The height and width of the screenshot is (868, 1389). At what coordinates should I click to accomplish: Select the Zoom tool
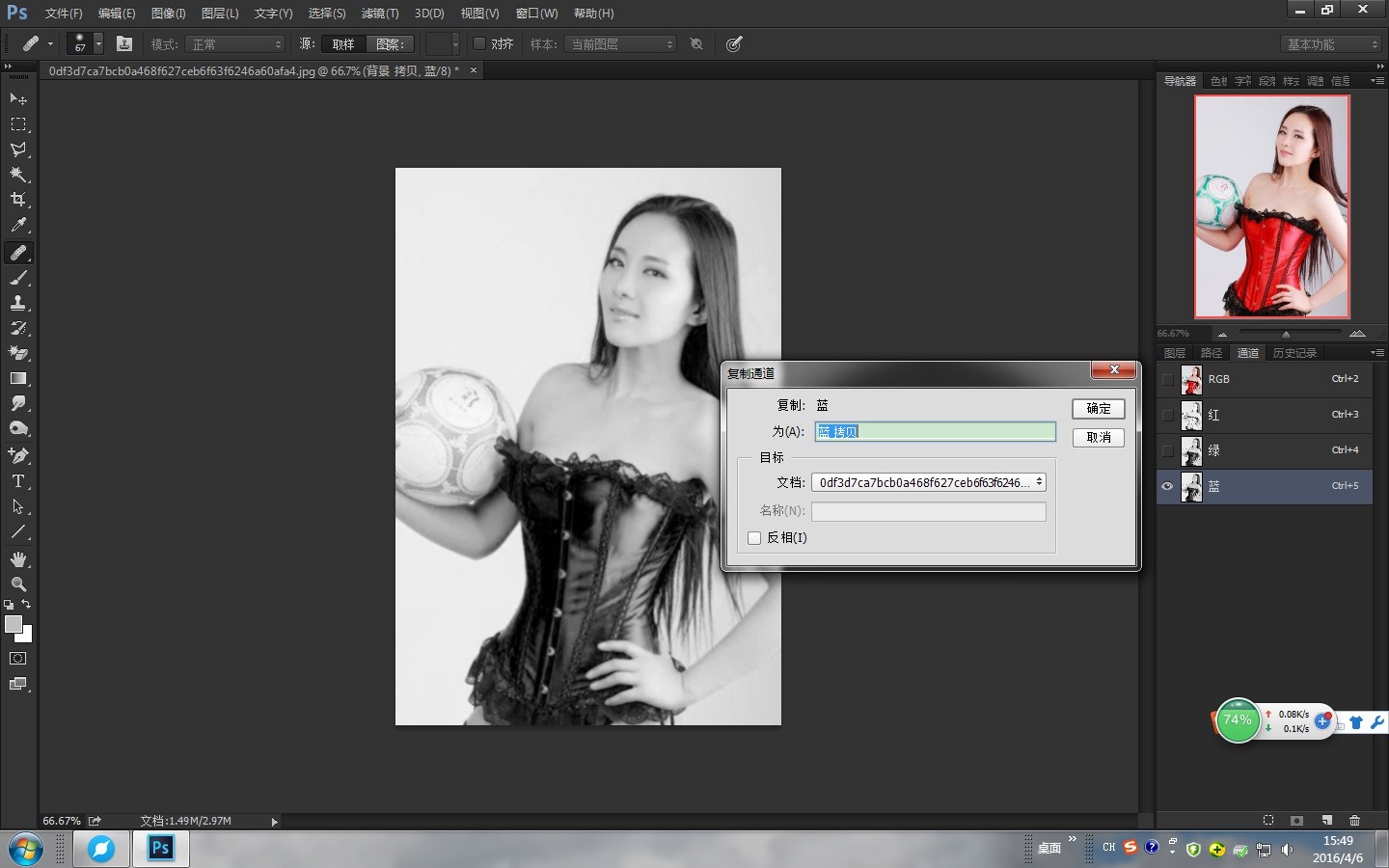pos(18,584)
